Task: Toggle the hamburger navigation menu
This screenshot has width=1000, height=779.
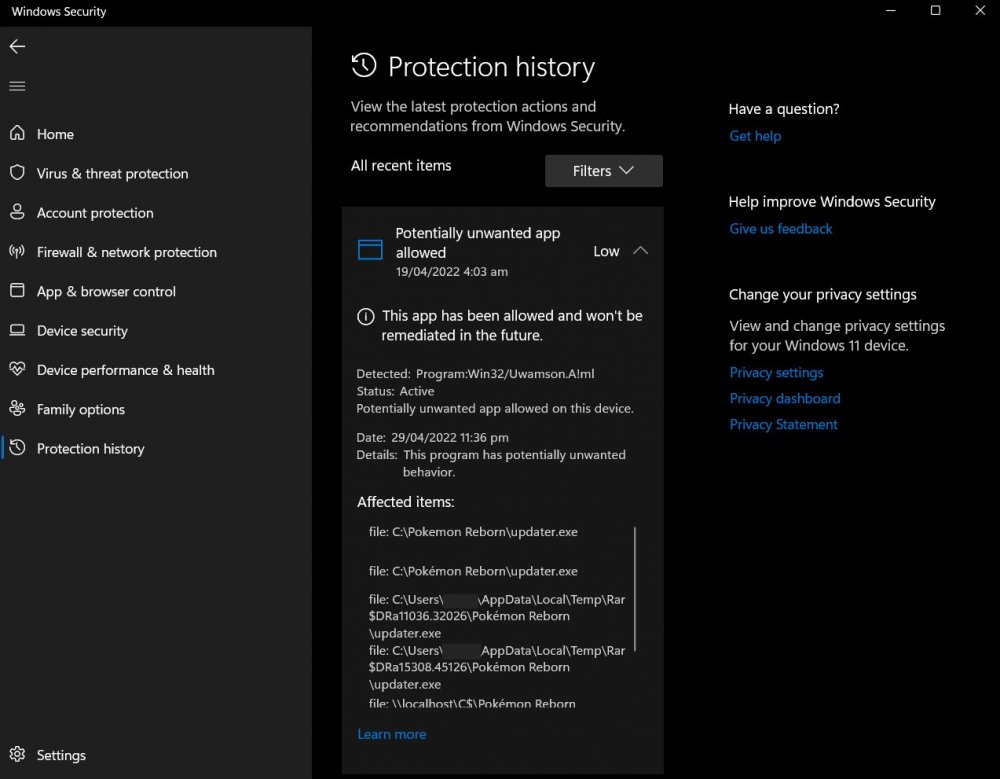Action: tap(17, 86)
